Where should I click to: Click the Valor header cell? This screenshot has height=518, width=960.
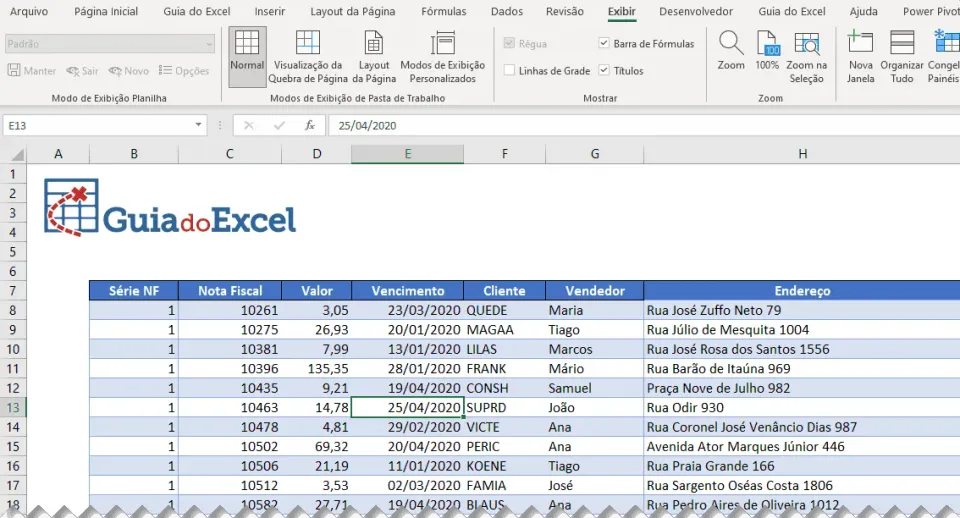pos(317,291)
